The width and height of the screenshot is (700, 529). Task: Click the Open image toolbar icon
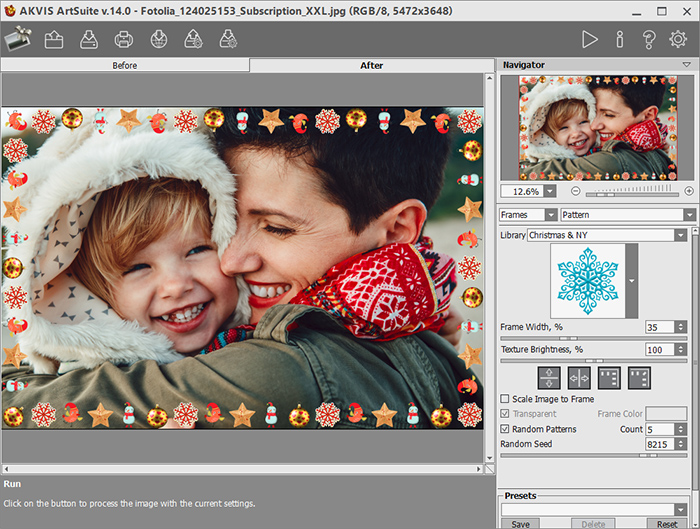[54, 39]
